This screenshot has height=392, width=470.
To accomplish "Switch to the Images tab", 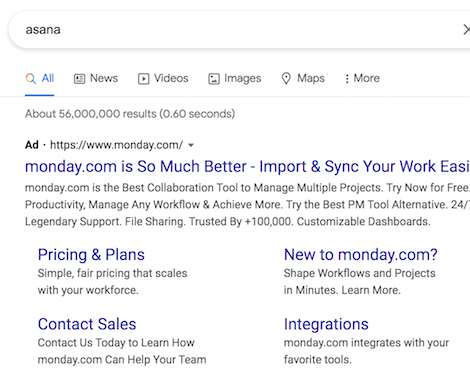I will click(235, 79).
